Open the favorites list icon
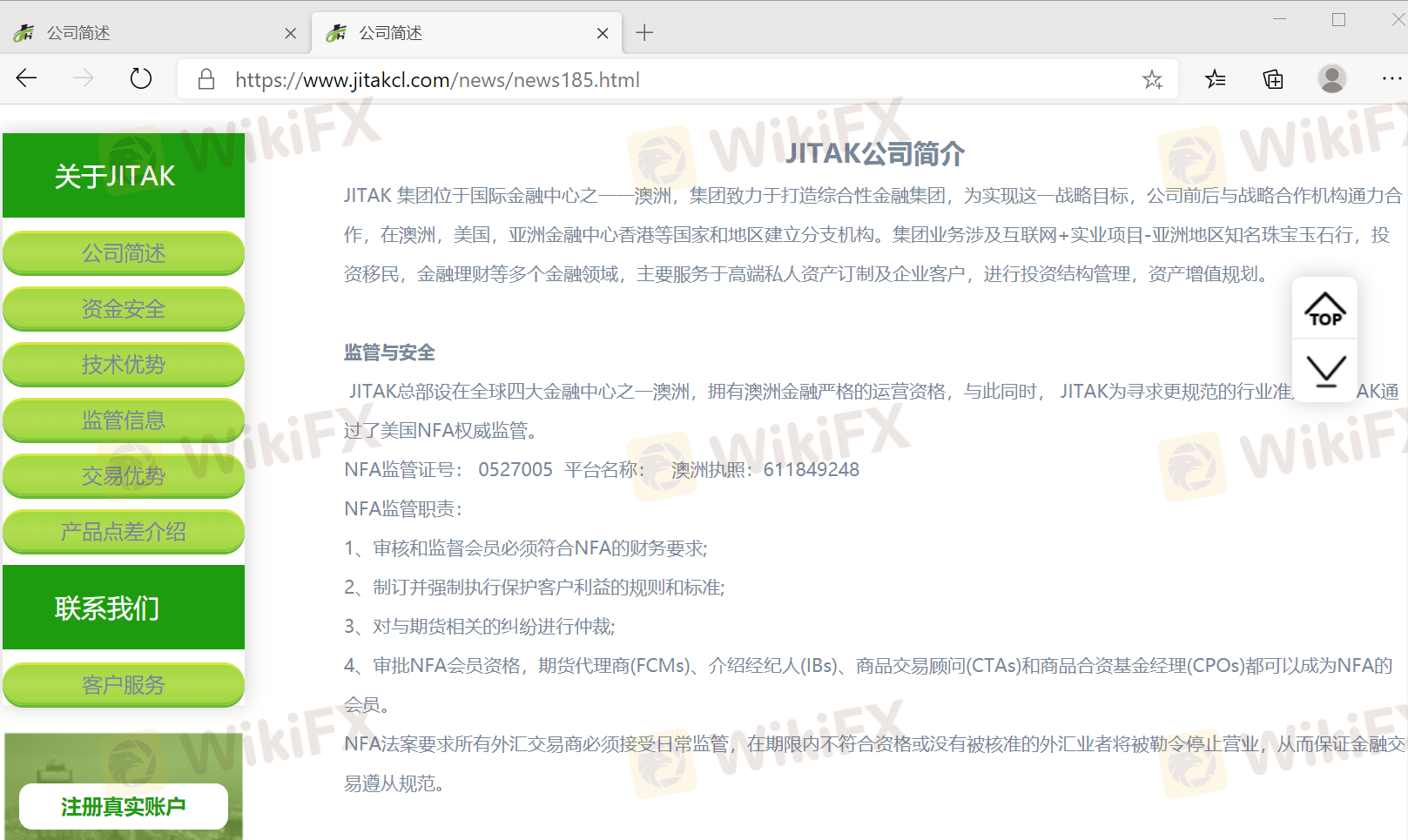 (1215, 80)
